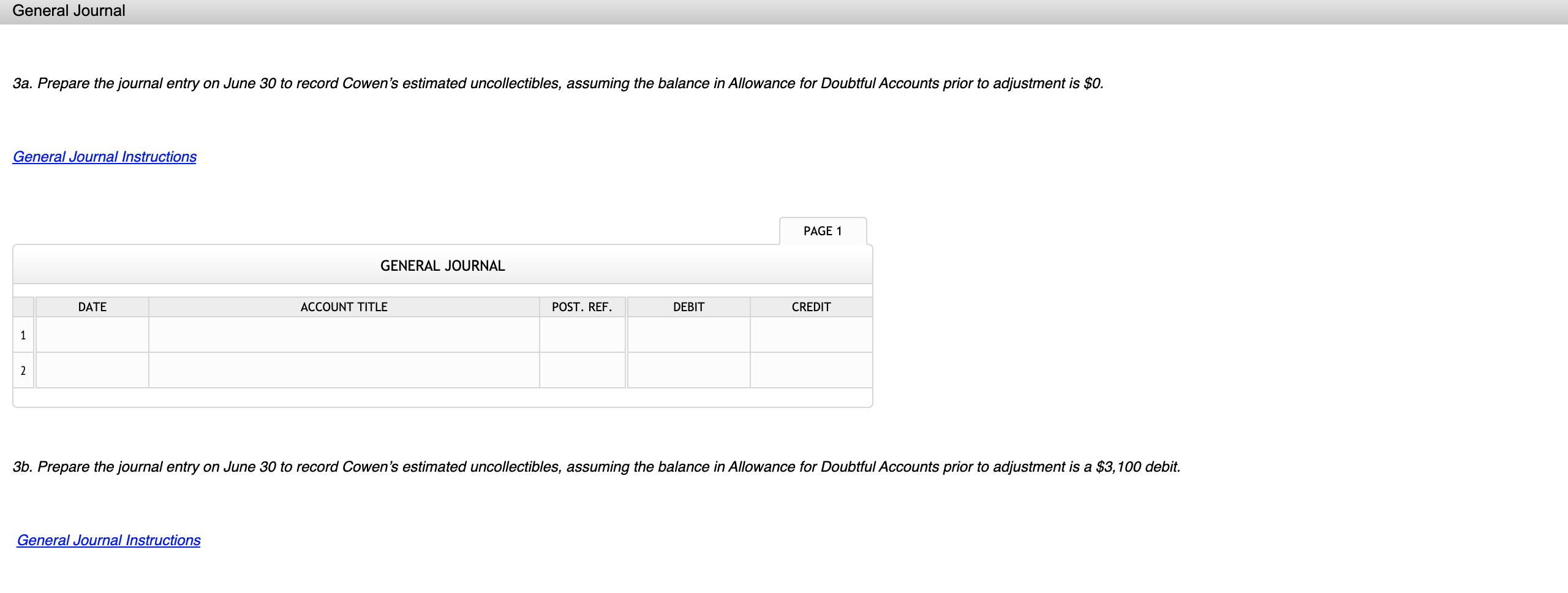Click the General Journal title bar

click(442, 265)
